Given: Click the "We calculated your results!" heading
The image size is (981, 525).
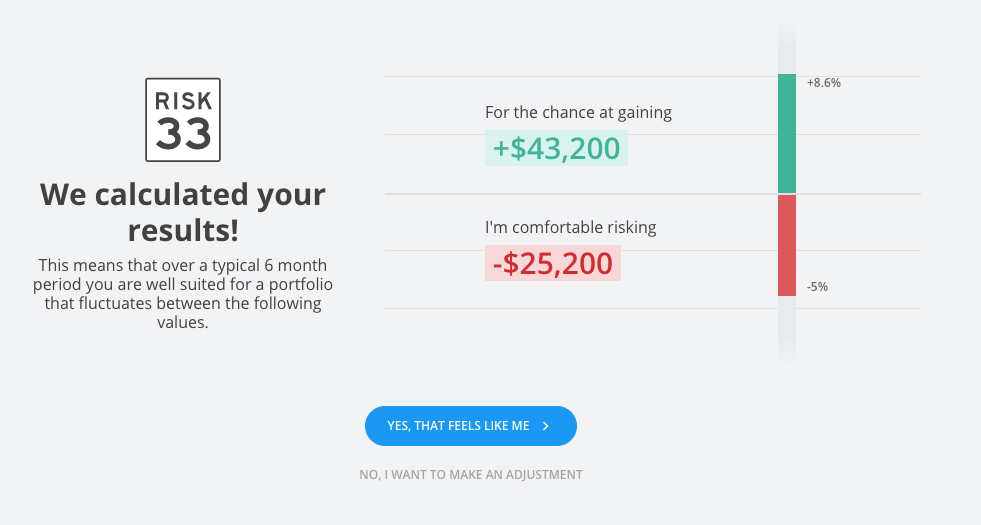Looking at the screenshot, I should 183,211.
